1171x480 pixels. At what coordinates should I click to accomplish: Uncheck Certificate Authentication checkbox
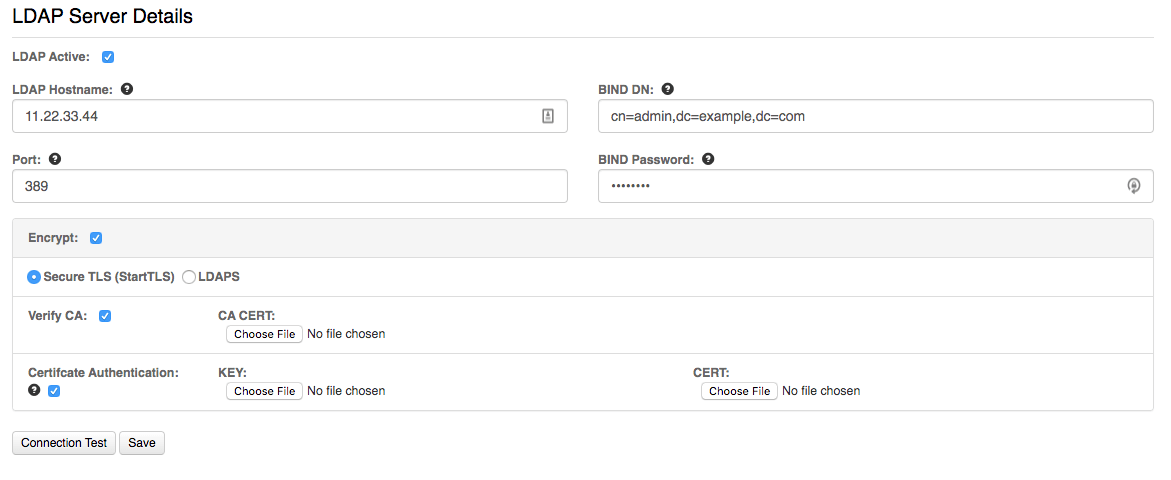click(x=54, y=390)
